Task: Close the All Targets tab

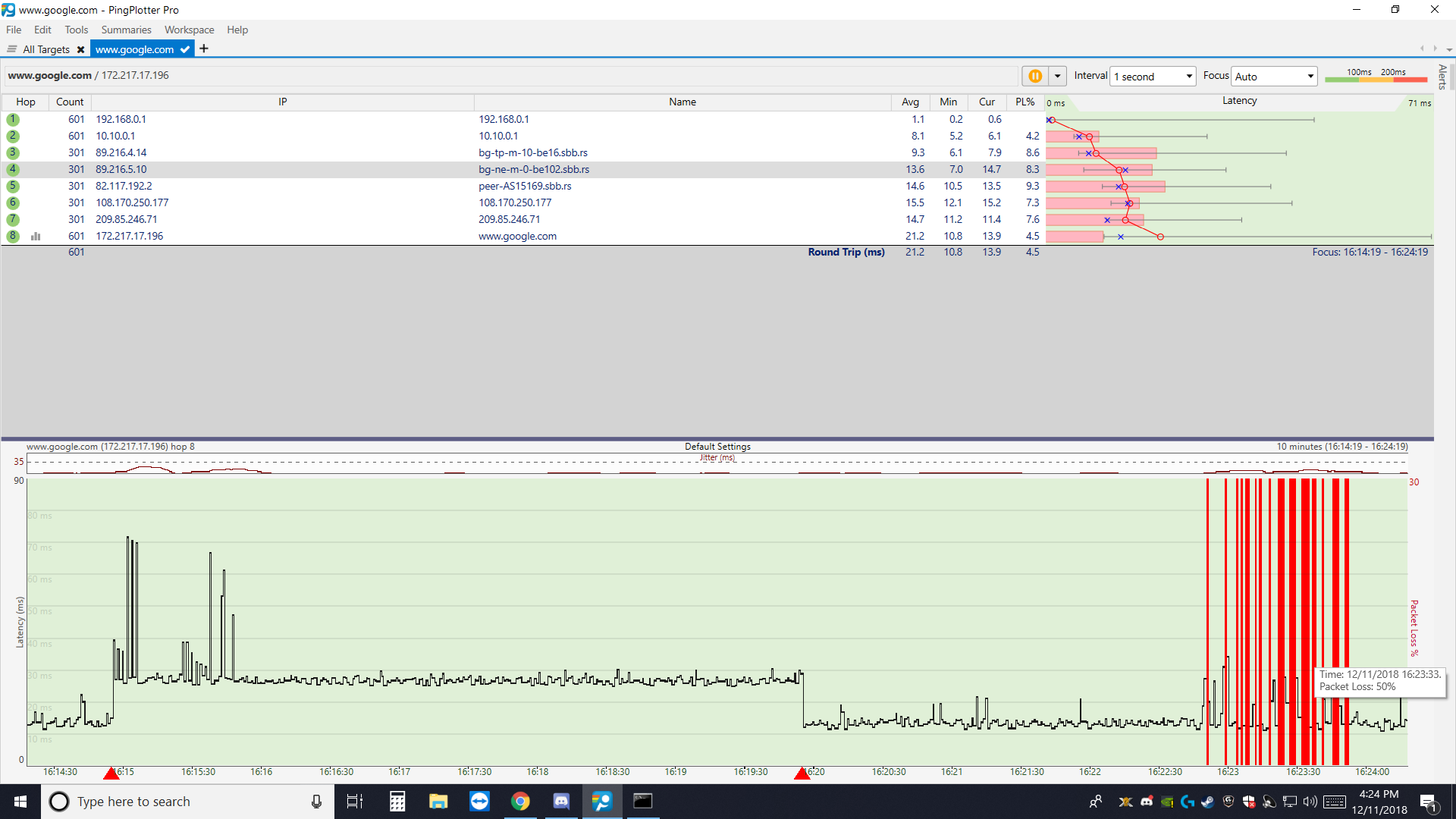Action: (x=80, y=49)
